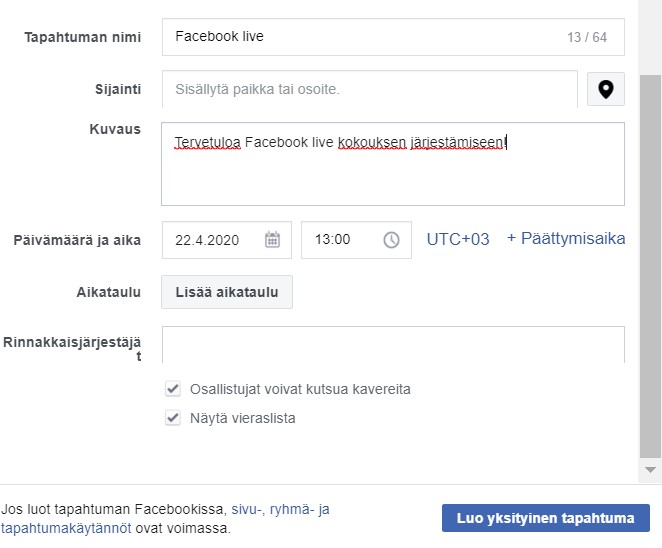Click the underlined word "Tervetuloa" in description
Viewport: 662px width, 548px height.
point(207,142)
